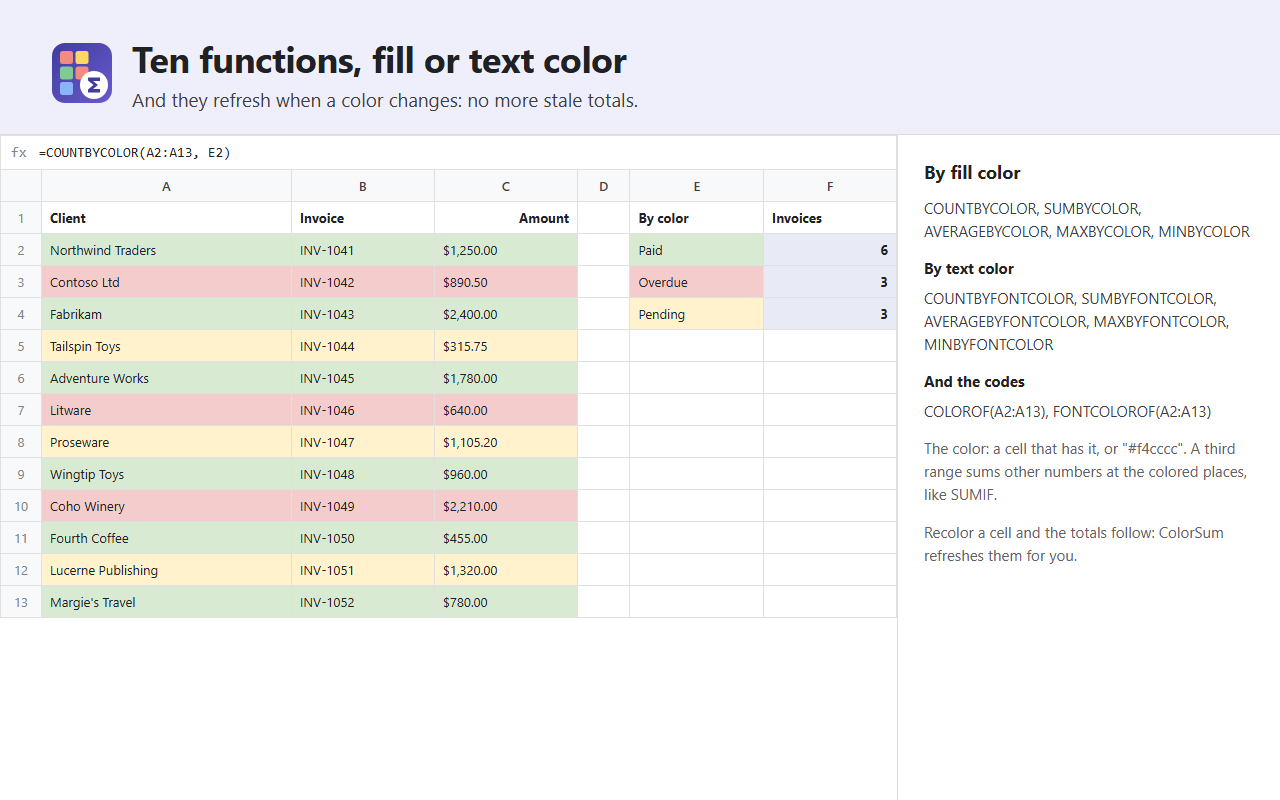Click the amount $2,210.00
Image resolution: width=1280 pixels, height=800 pixels.
[x=506, y=506]
